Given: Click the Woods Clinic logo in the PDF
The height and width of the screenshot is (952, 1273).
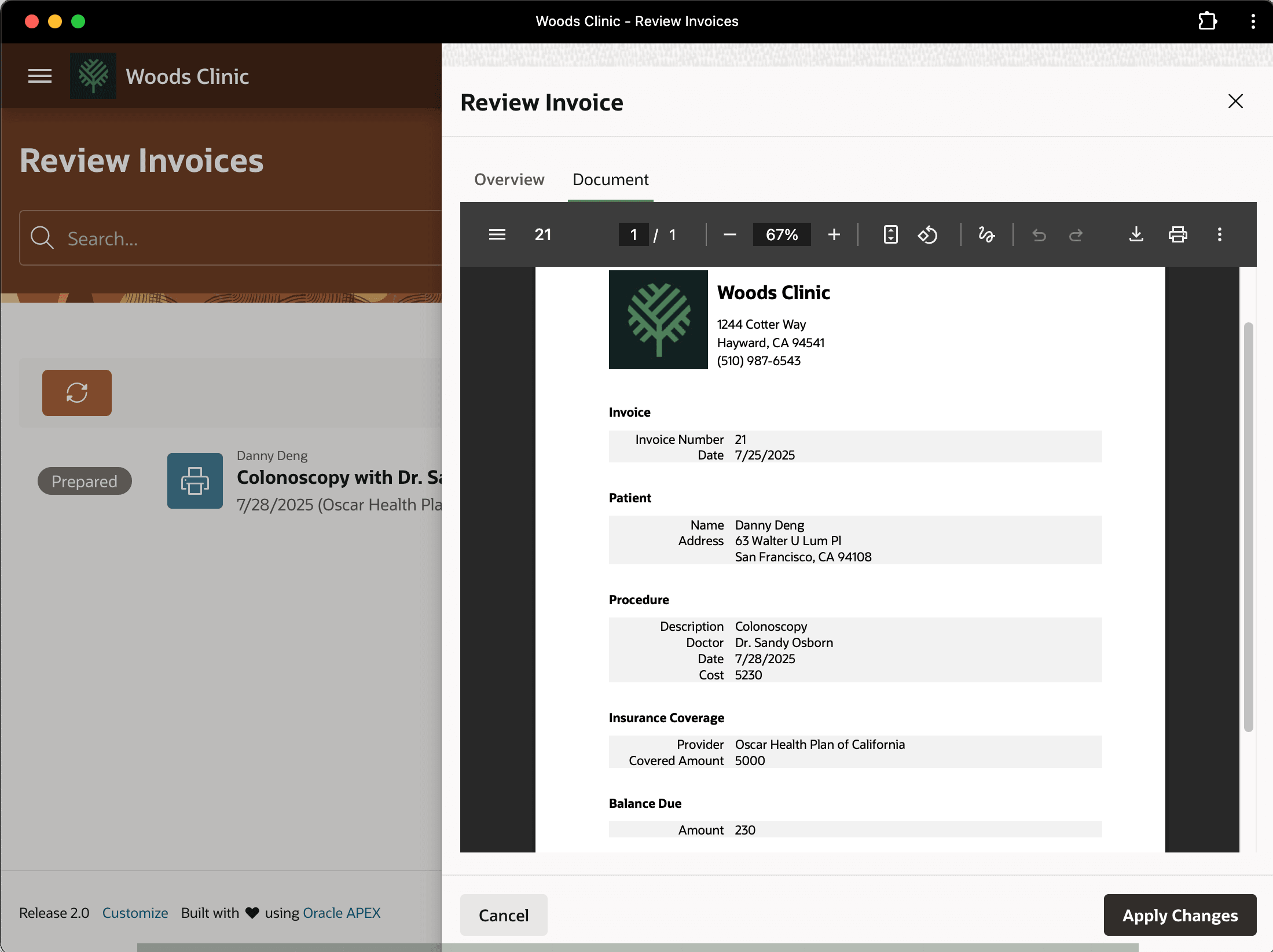Looking at the screenshot, I should point(658,319).
